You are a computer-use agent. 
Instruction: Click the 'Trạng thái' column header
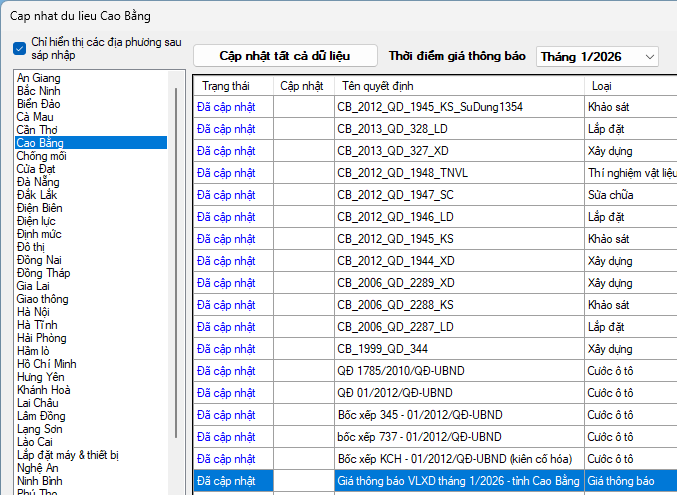pyautogui.click(x=225, y=86)
